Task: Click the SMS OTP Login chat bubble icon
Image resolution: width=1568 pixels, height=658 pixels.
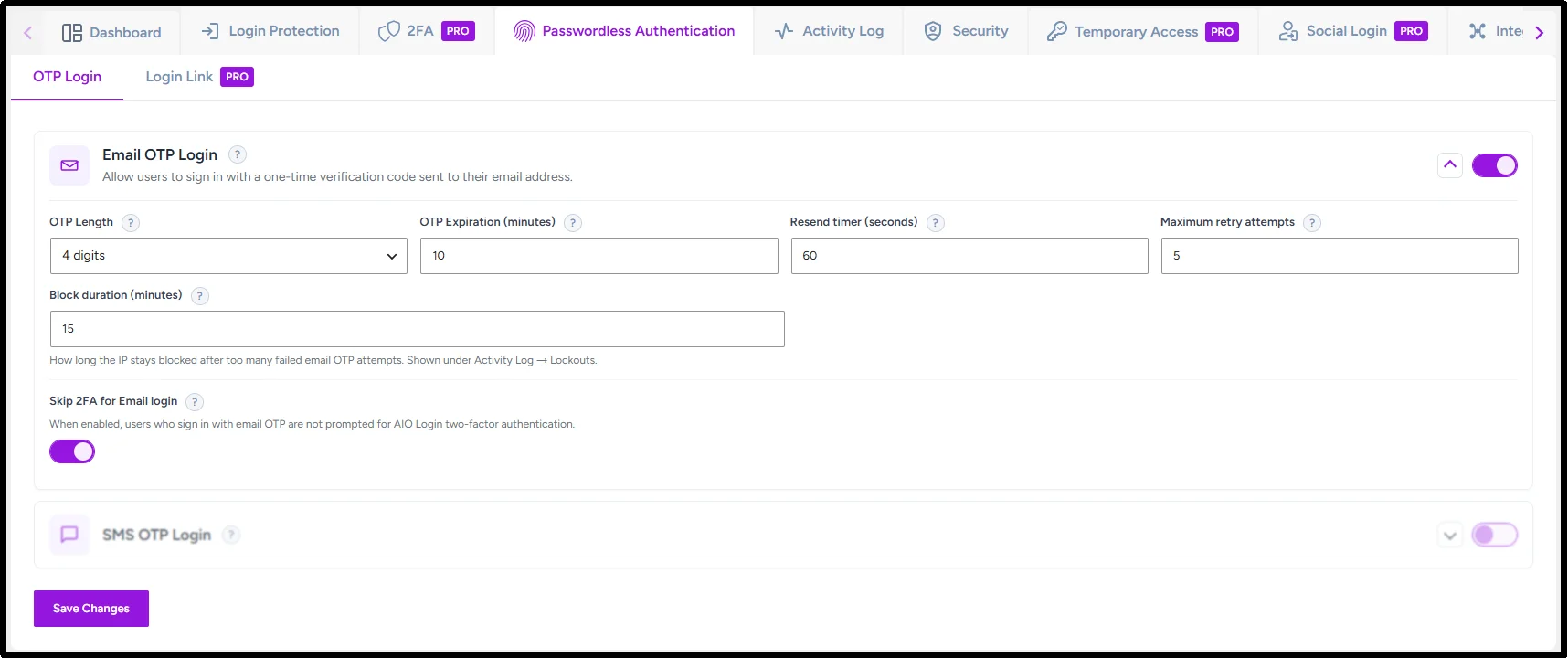Action: point(69,535)
